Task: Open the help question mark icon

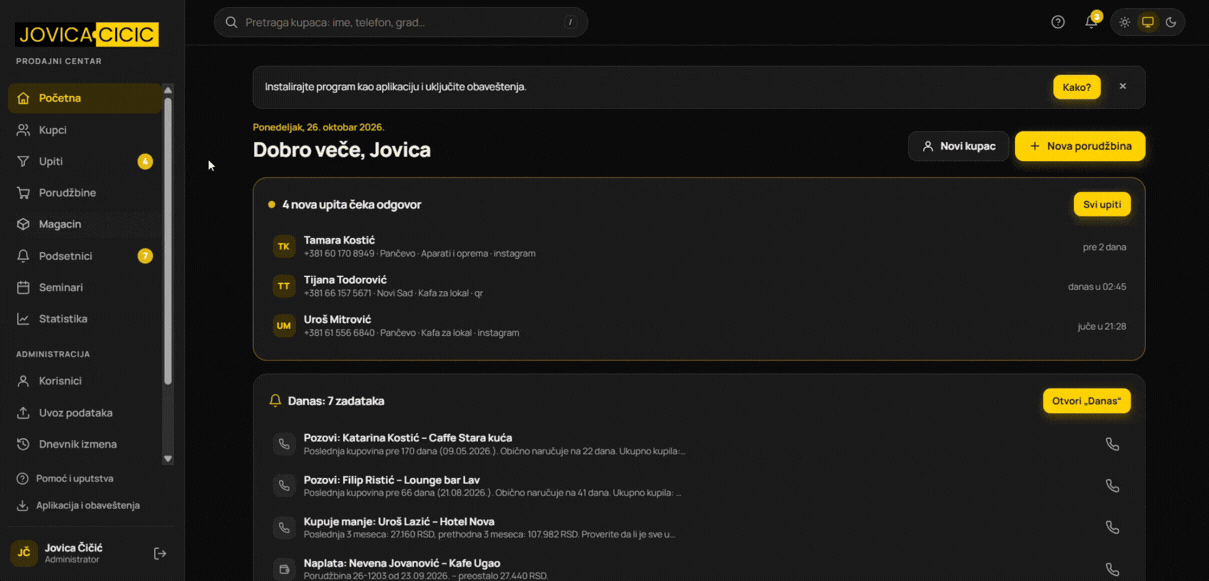Action: (x=1058, y=22)
